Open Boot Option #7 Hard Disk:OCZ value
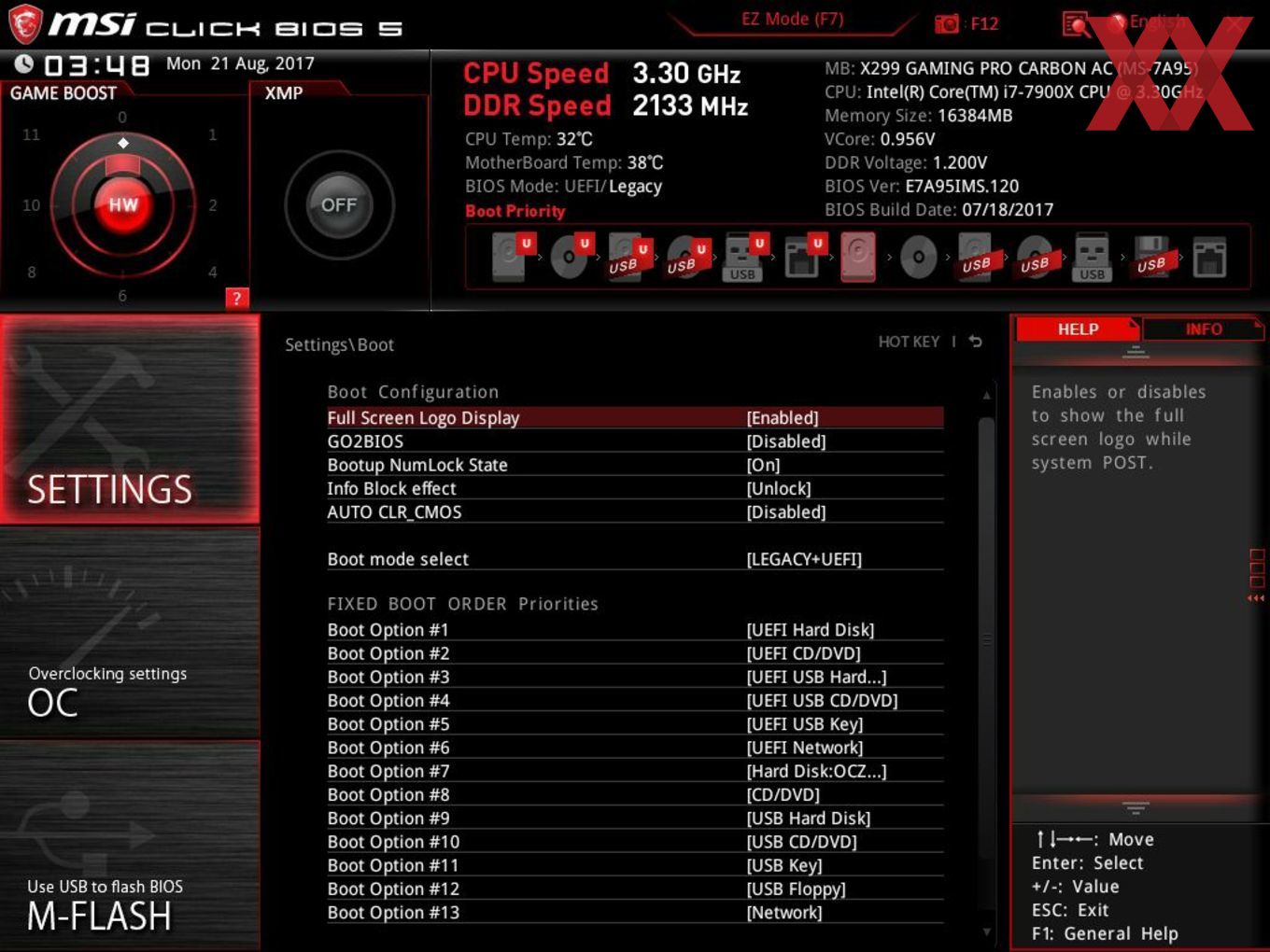Screen dimensions: 1270x952 (x=816, y=771)
